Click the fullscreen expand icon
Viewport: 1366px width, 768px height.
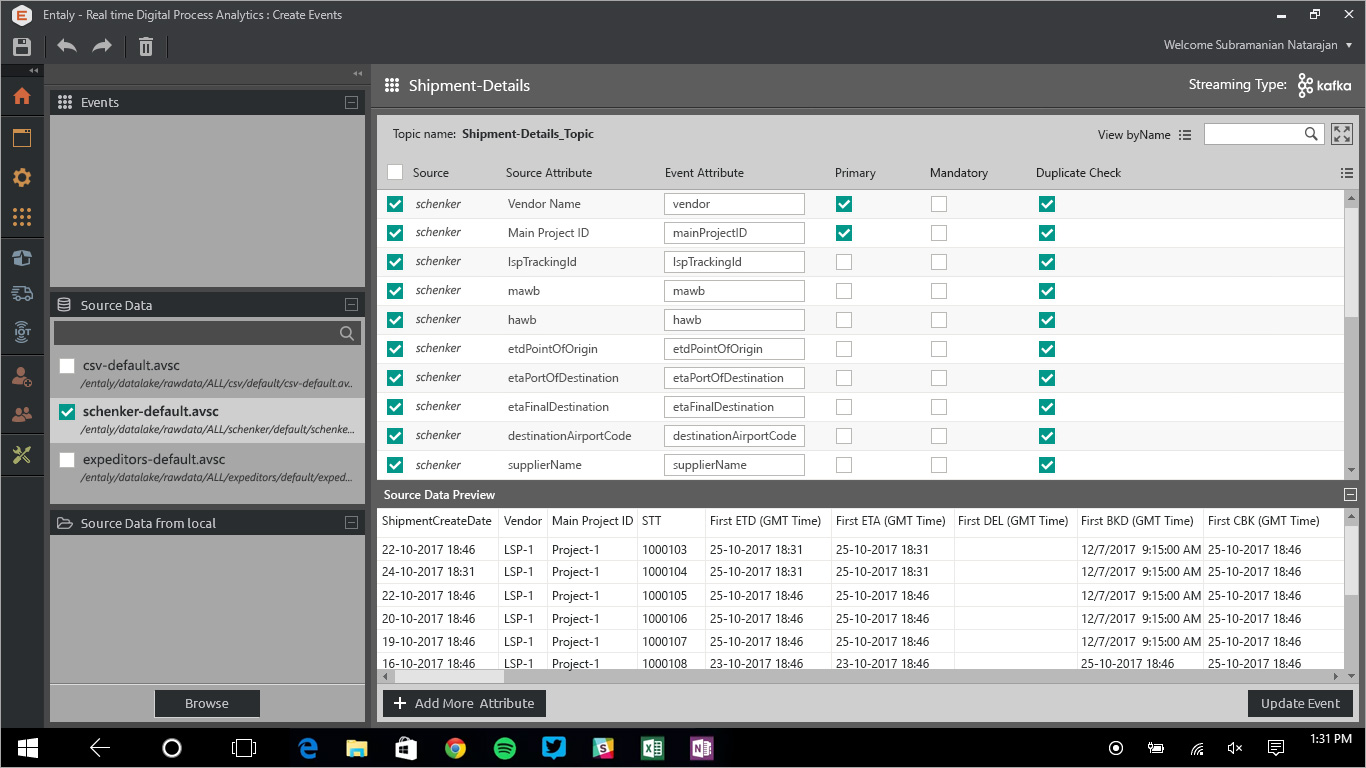[x=1342, y=134]
